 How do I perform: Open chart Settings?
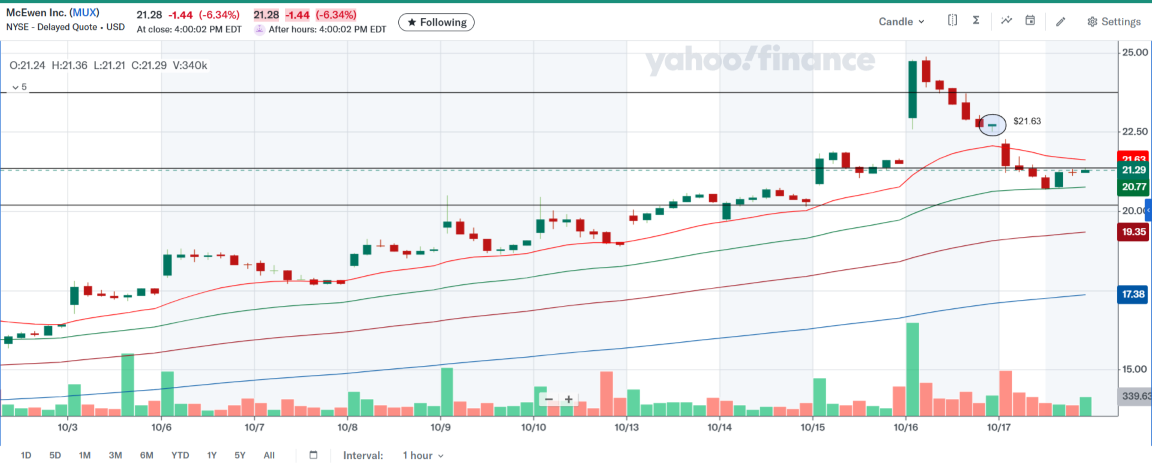point(1114,21)
